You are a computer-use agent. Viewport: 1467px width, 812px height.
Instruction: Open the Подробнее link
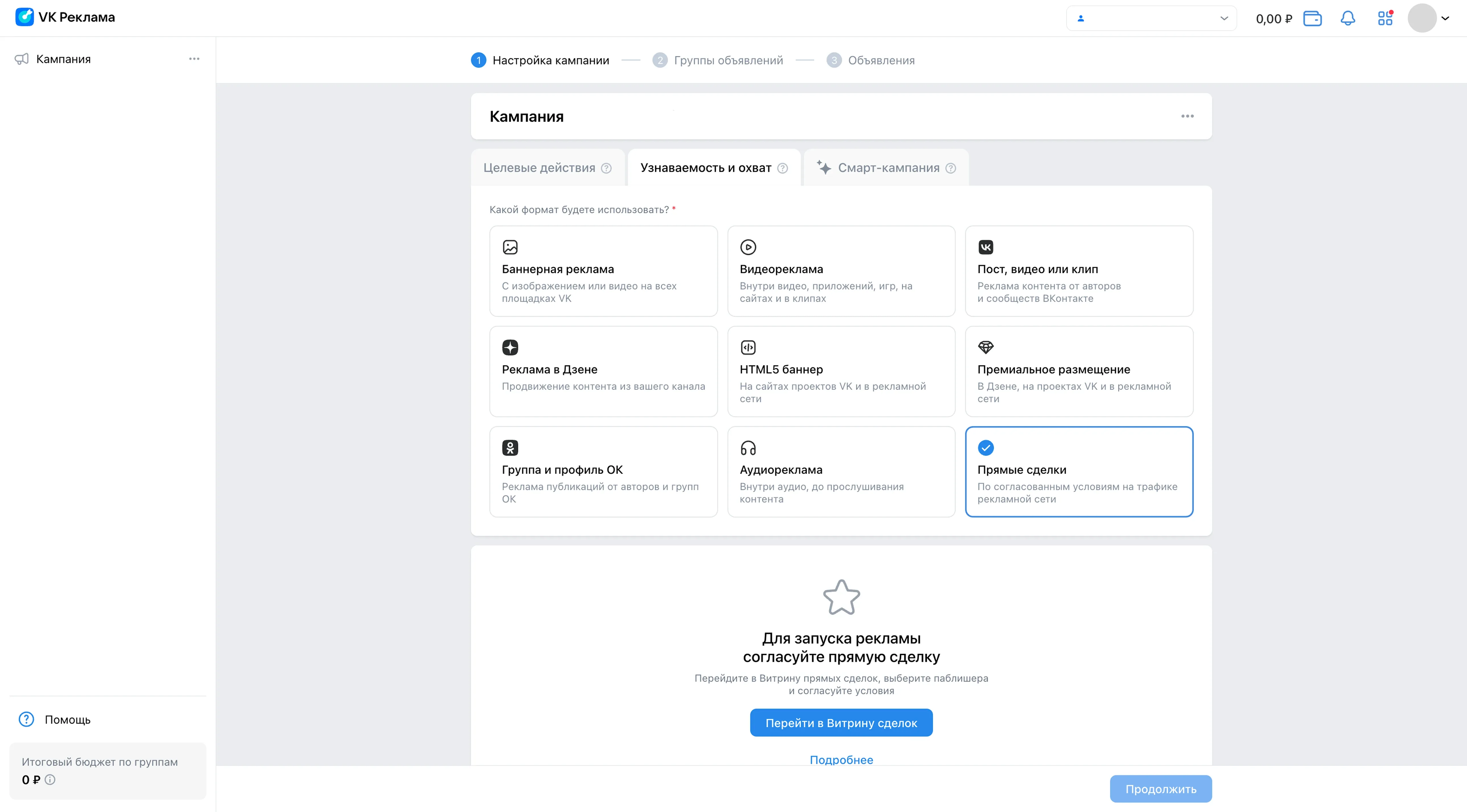(841, 760)
